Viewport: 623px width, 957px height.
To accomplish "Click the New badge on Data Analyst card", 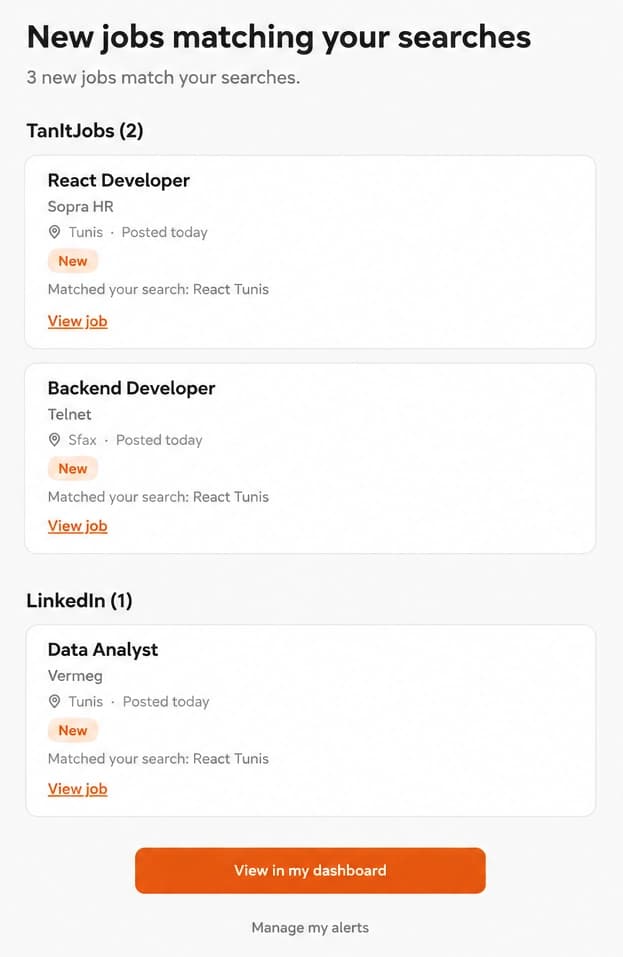I will coord(73,731).
